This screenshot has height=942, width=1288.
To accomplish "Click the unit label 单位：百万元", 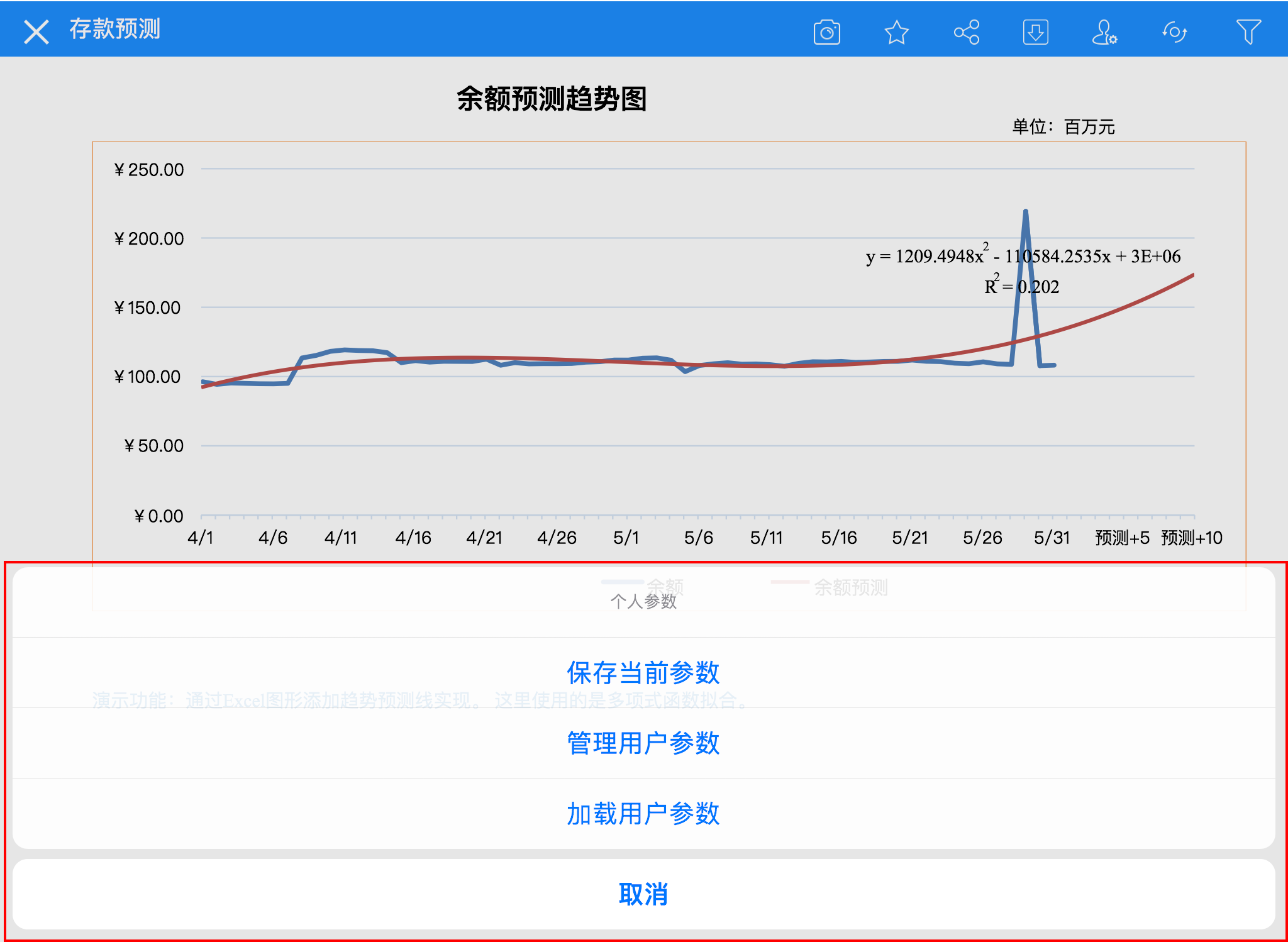I will (1063, 127).
